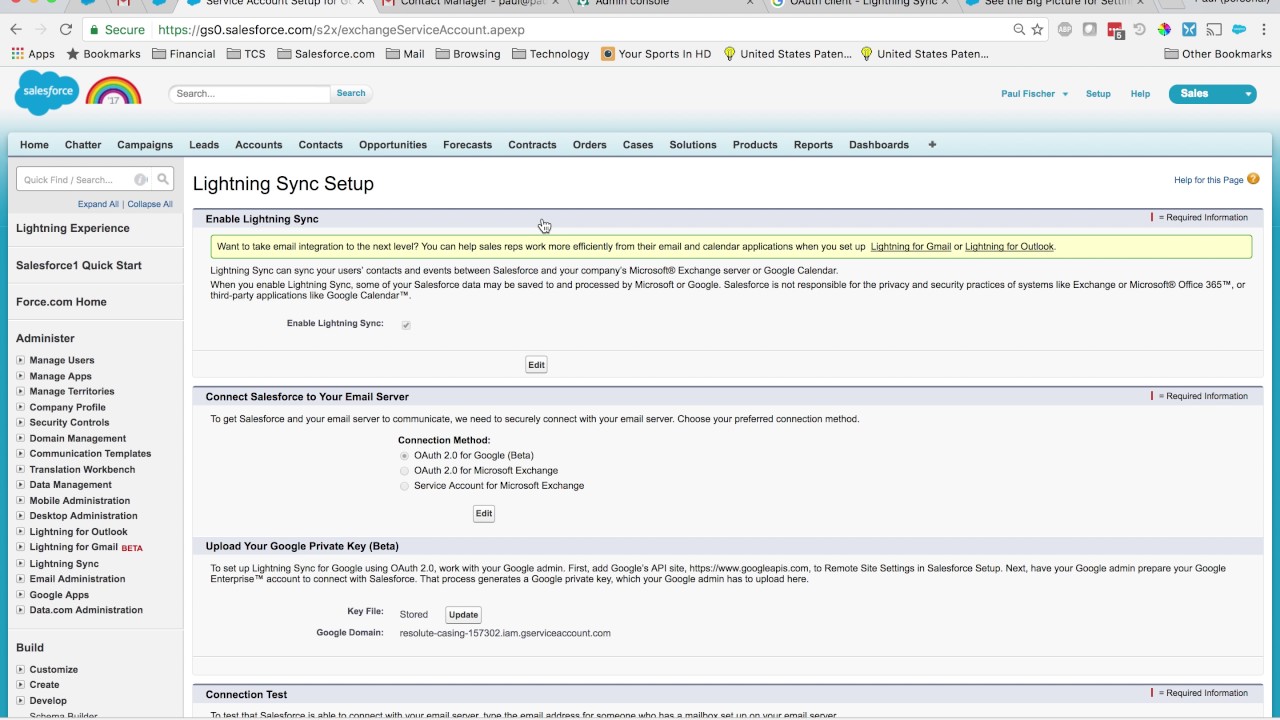Image resolution: width=1280 pixels, height=720 pixels.
Task: Switch to the Dashboards tab
Action: point(879,145)
